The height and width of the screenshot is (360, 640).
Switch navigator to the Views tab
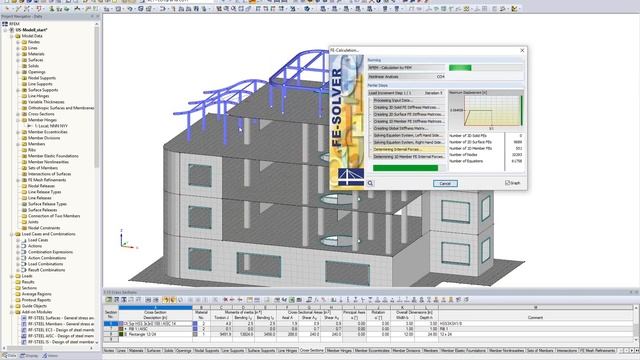(51, 356)
